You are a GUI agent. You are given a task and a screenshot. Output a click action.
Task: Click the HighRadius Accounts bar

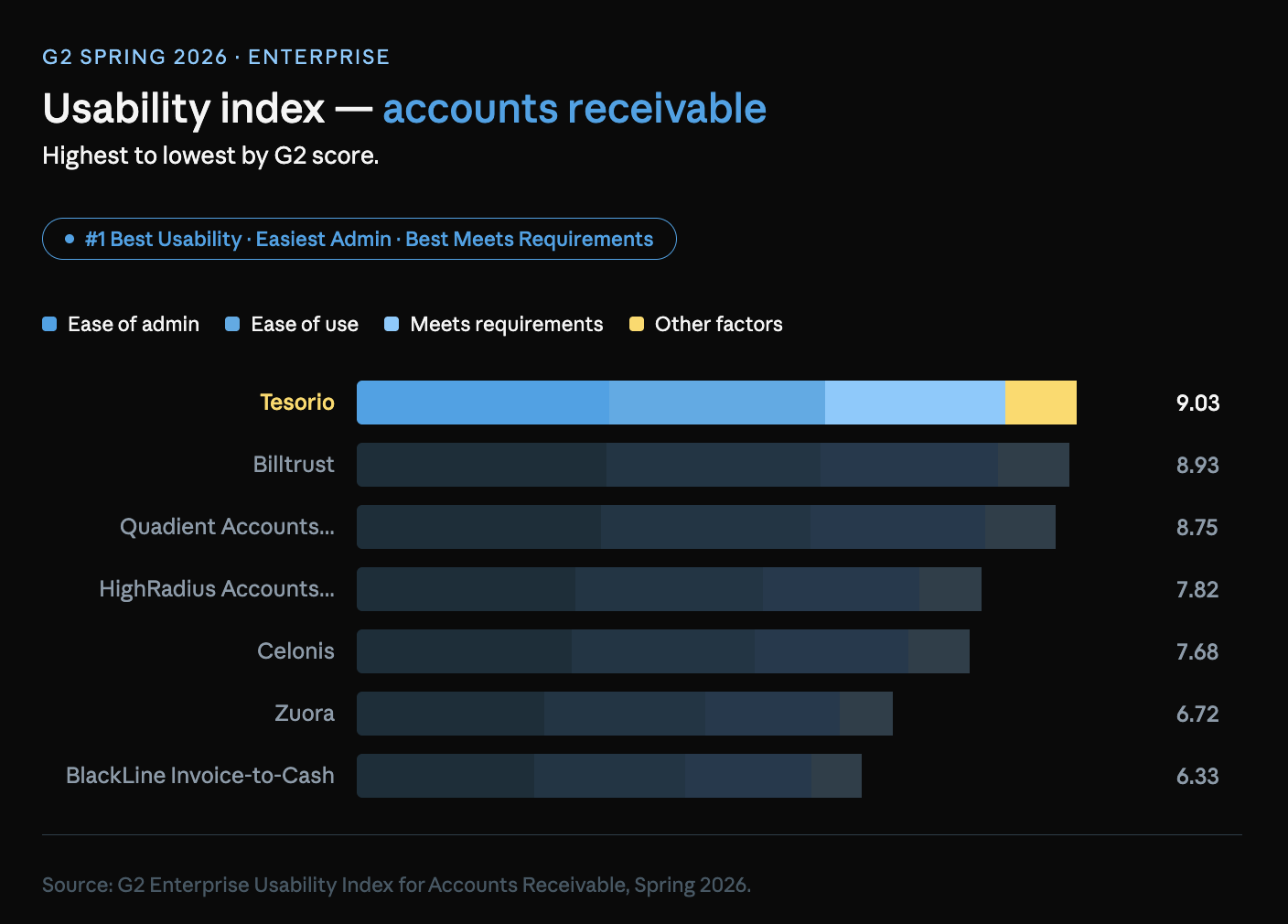point(668,589)
